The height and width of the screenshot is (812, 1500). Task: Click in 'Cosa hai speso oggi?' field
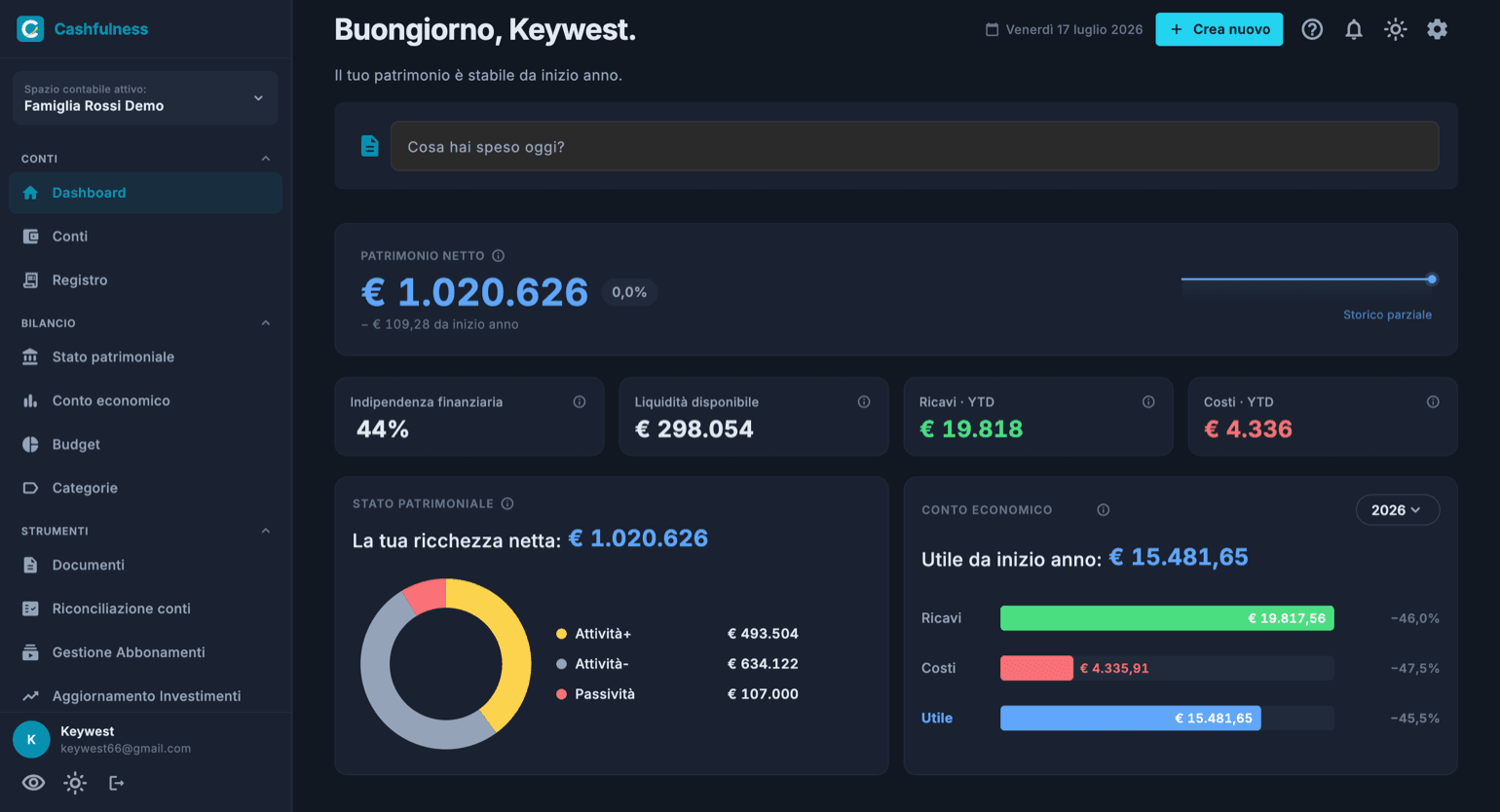coord(915,146)
